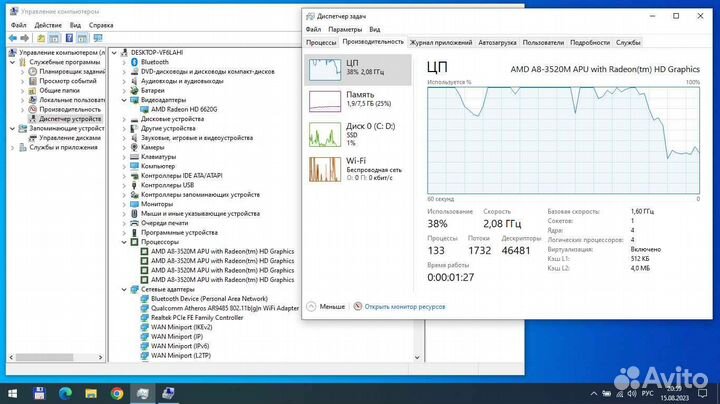Click the Realtek PCIe FE Family Controller icon

[144, 318]
